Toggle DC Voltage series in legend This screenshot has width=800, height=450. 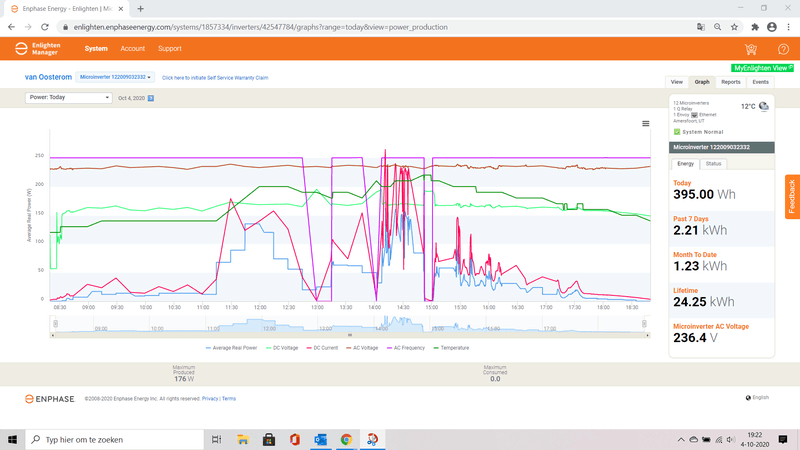[282, 348]
